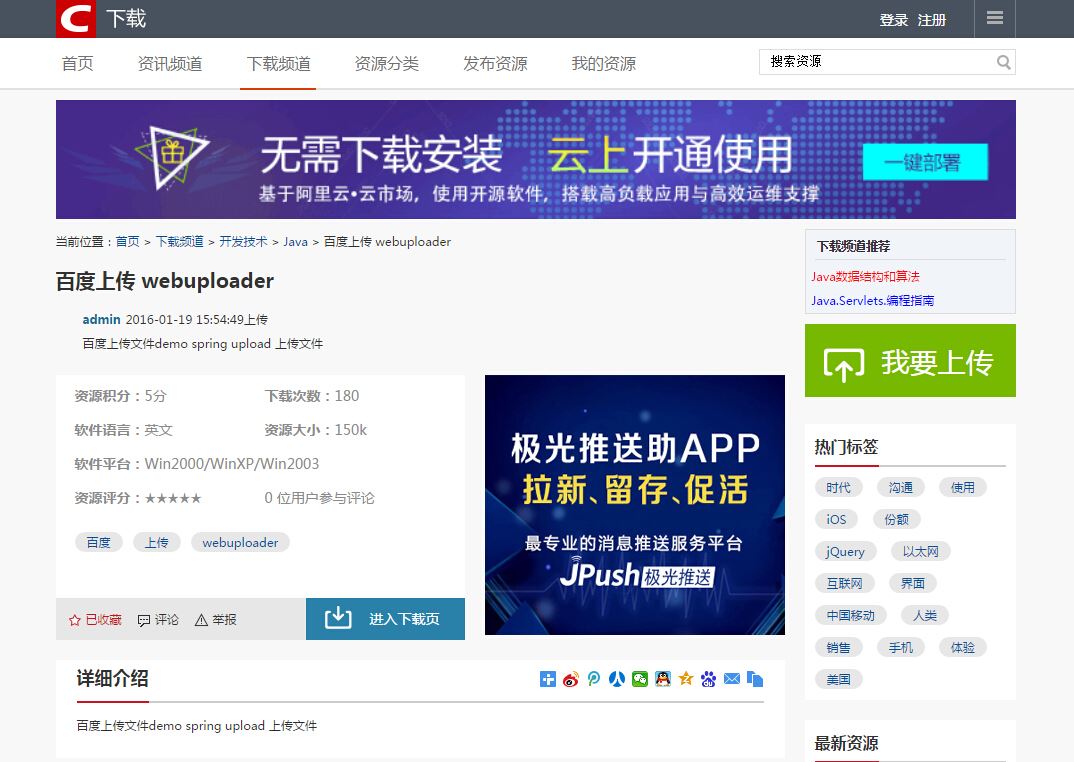Click the five-star 资源评分 rating
Viewport: 1074px width, 762px height.
click(x=173, y=498)
